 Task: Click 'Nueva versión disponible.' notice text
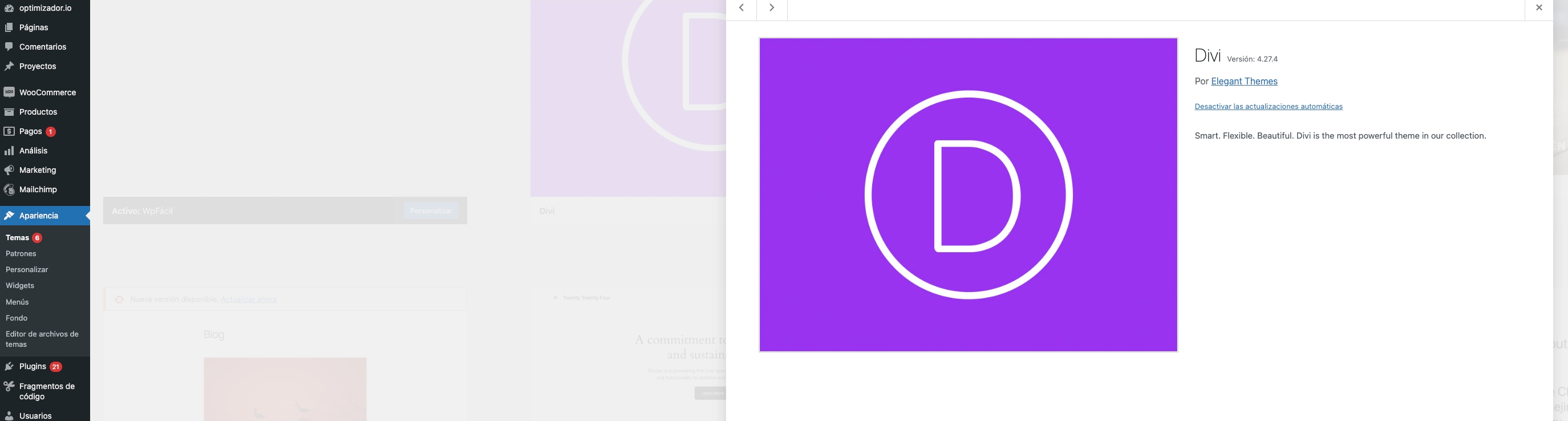[174, 299]
